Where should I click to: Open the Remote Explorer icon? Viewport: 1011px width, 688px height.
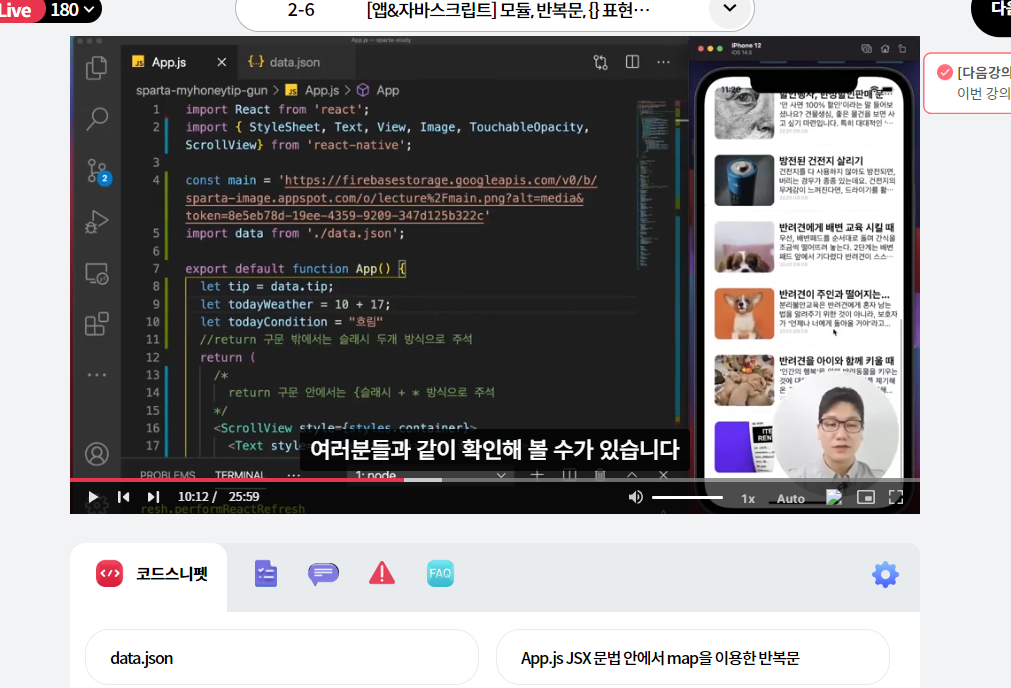(x=96, y=273)
